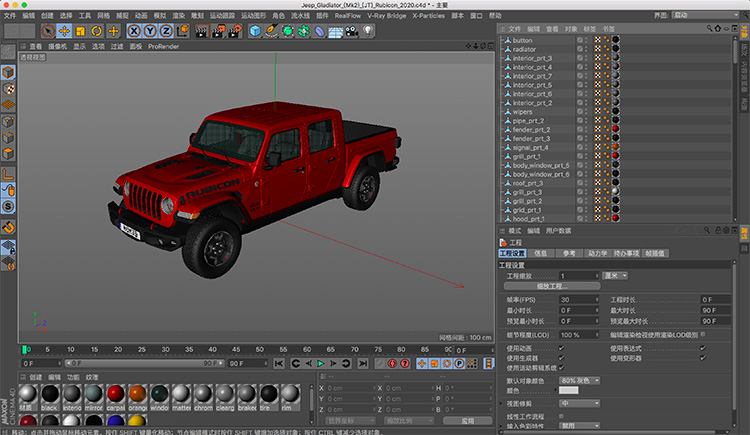This screenshot has width=750, height=435.
Task: Toggle 使用动画 checkbox
Action: coord(561,348)
